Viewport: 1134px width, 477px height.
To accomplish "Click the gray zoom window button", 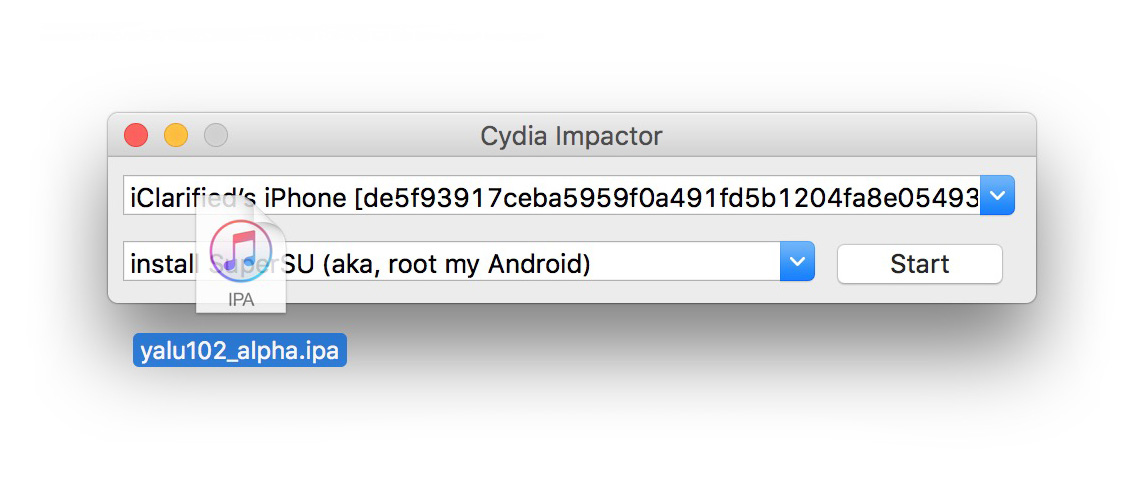I will click(216, 135).
